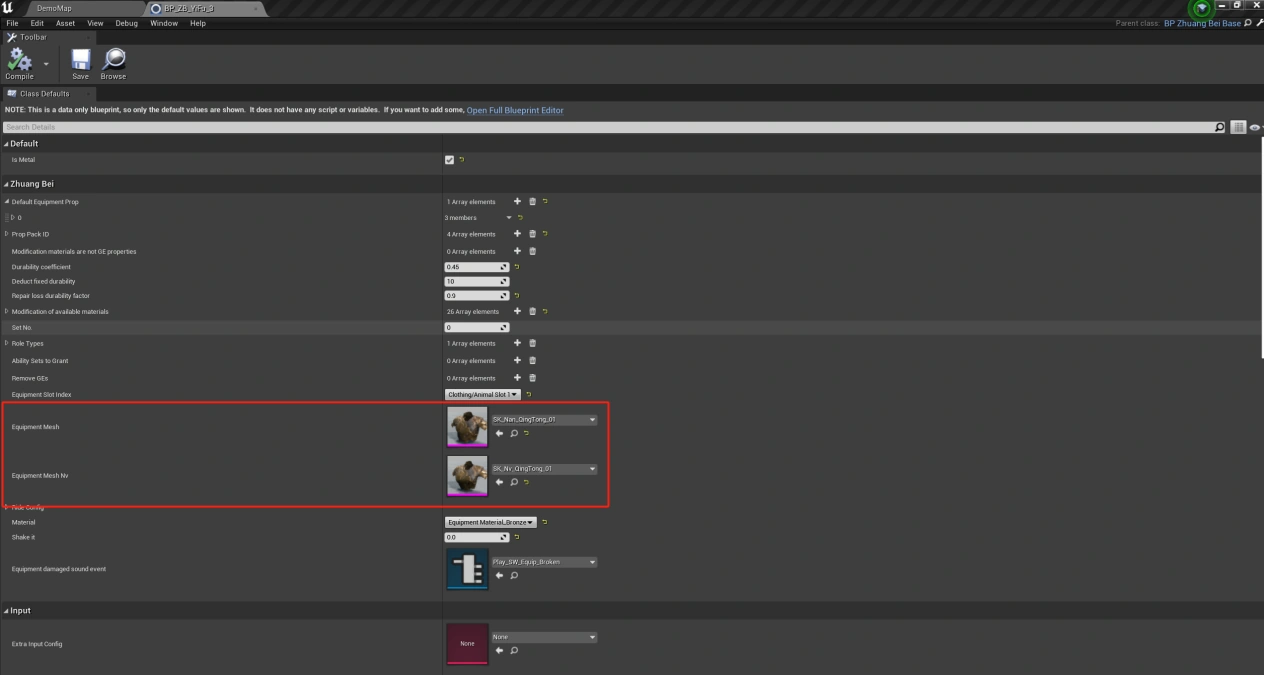The image size is (1264, 675).
Task: Collapse the Zhuang Bei section
Action: pyautogui.click(x=8, y=183)
